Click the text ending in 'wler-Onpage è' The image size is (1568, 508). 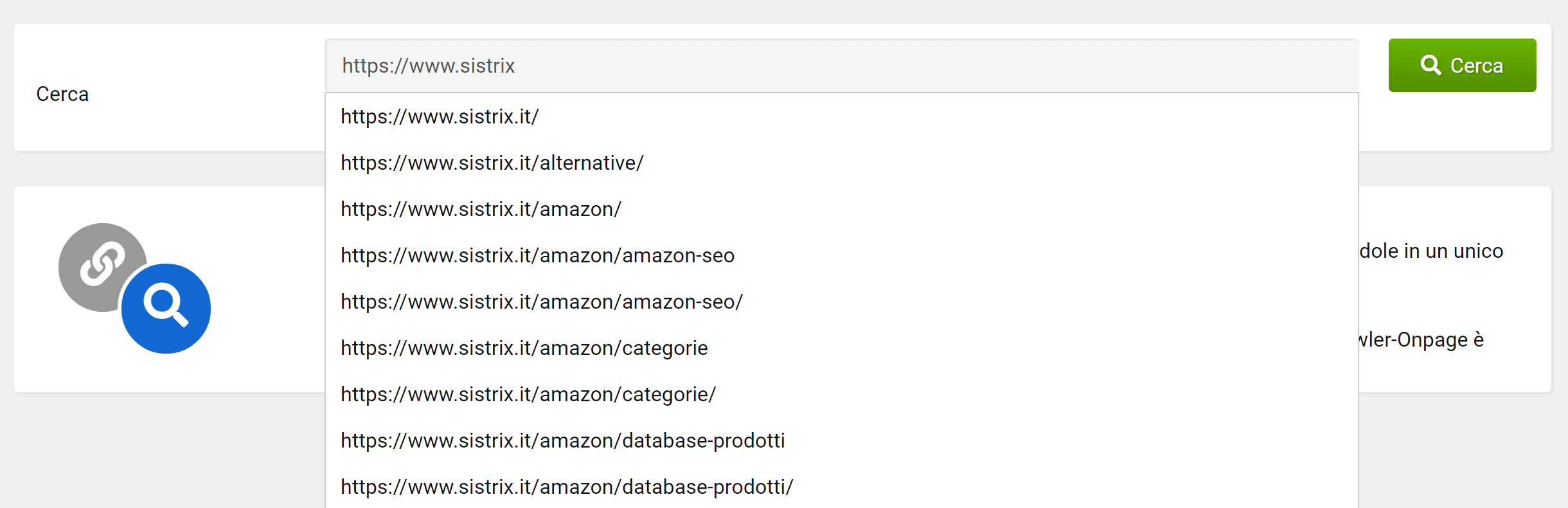1421,340
